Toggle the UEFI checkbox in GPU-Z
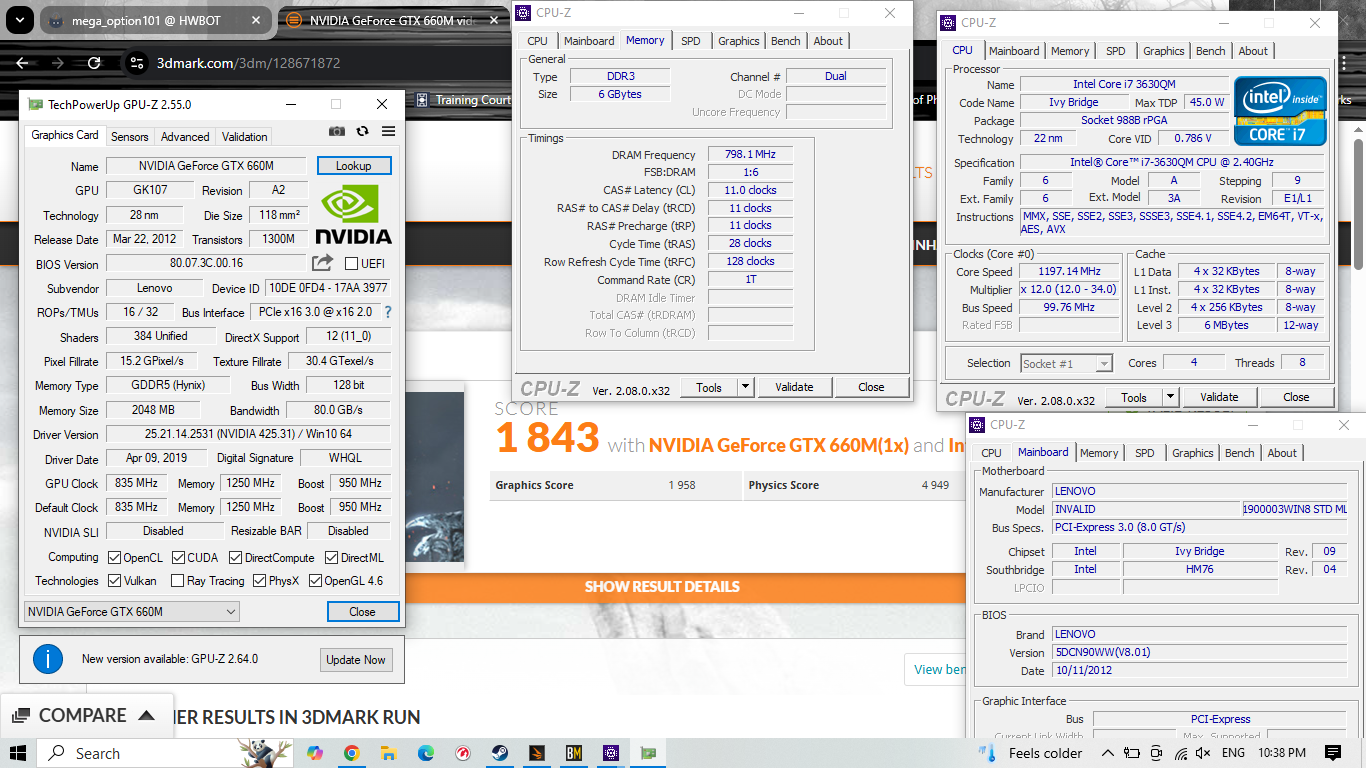The width and height of the screenshot is (1366, 768). coord(351,263)
